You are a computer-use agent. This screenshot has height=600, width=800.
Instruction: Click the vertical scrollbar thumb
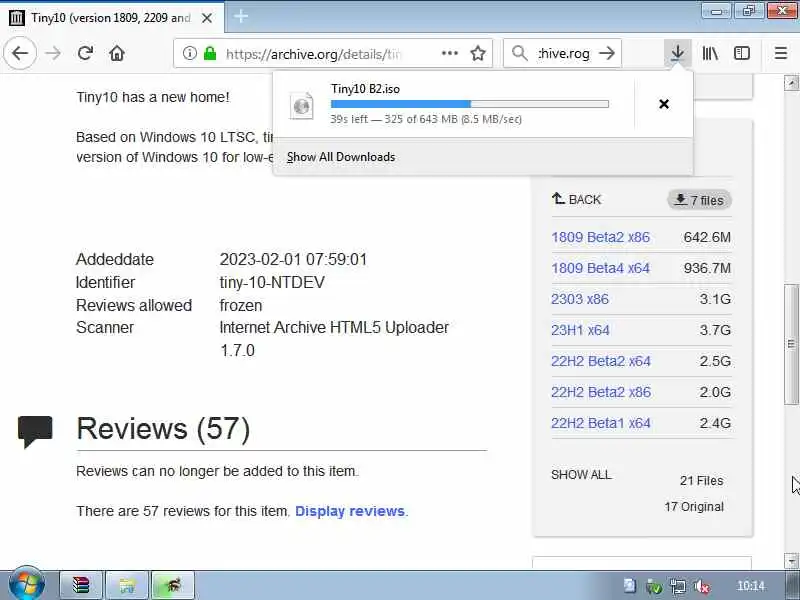coord(791,344)
